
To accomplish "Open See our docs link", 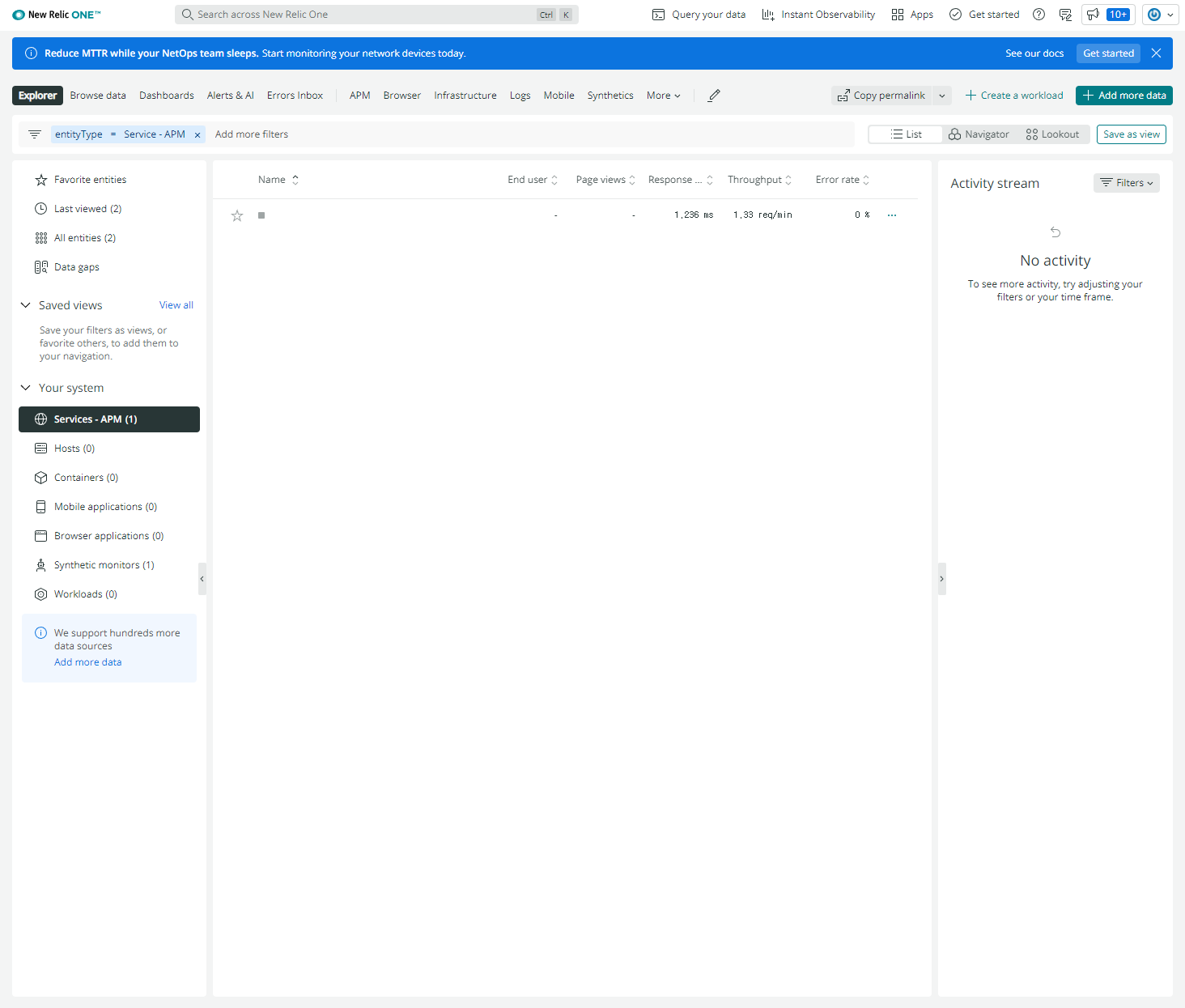I will [x=1034, y=53].
